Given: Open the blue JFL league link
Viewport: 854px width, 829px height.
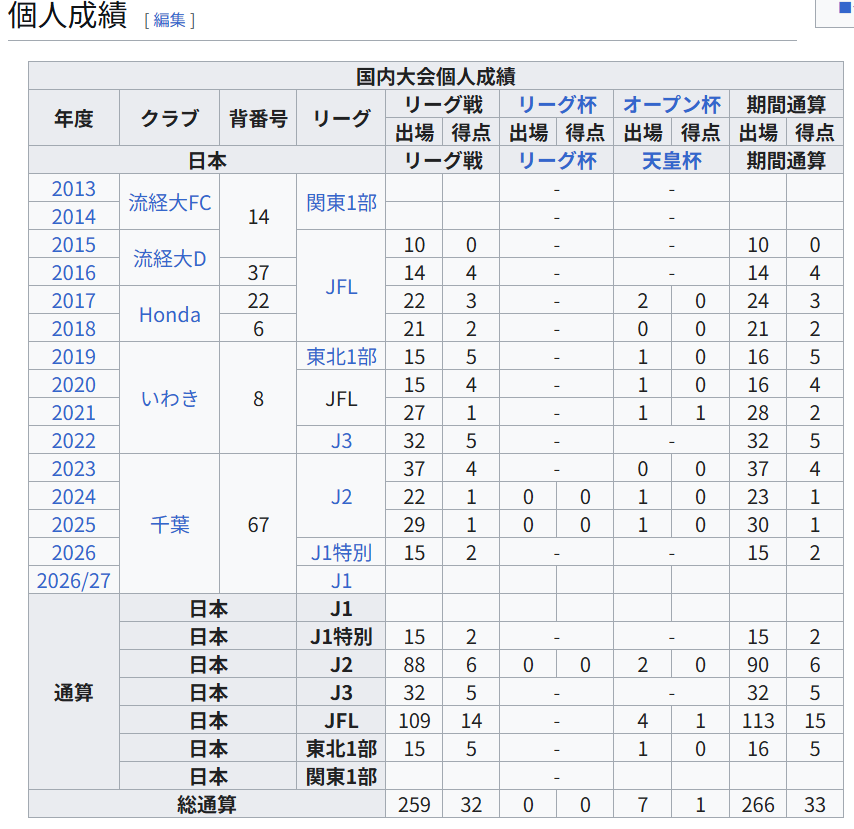Looking at the screenshot, I should 341,287.
